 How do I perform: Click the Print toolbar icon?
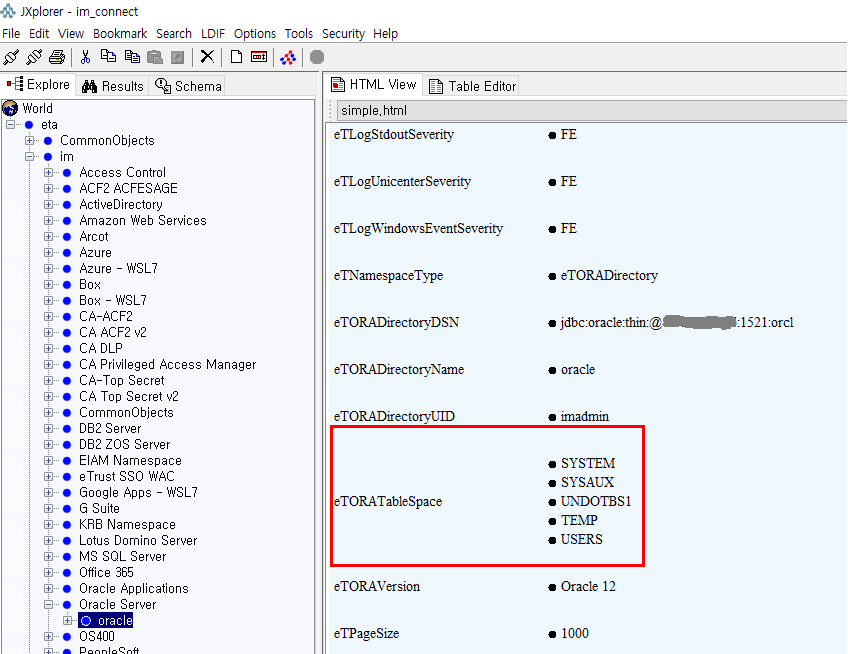click(57, 57)
